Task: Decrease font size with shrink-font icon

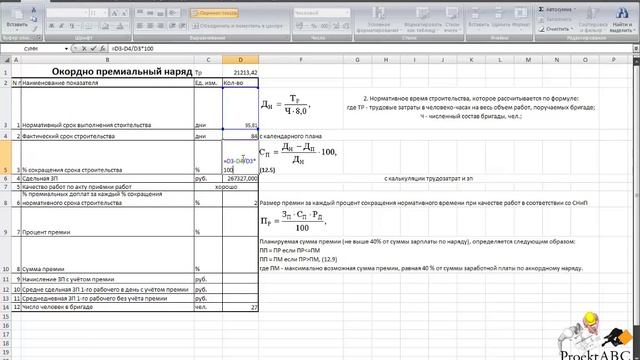Action: point(124,13)
